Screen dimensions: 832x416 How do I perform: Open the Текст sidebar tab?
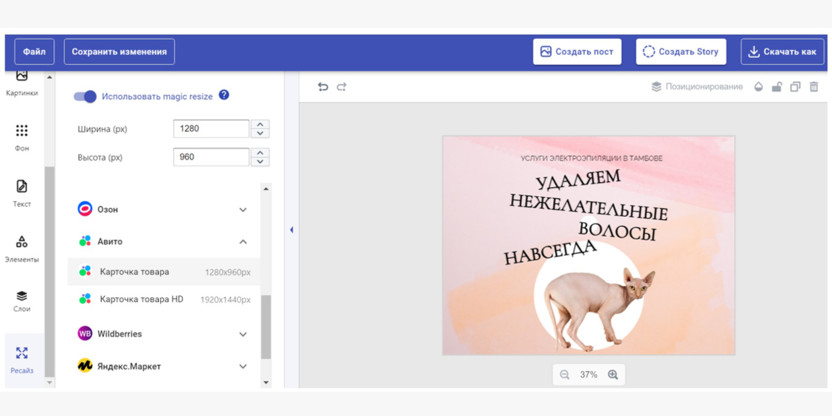pyautogui.click(x=22, y=193)
